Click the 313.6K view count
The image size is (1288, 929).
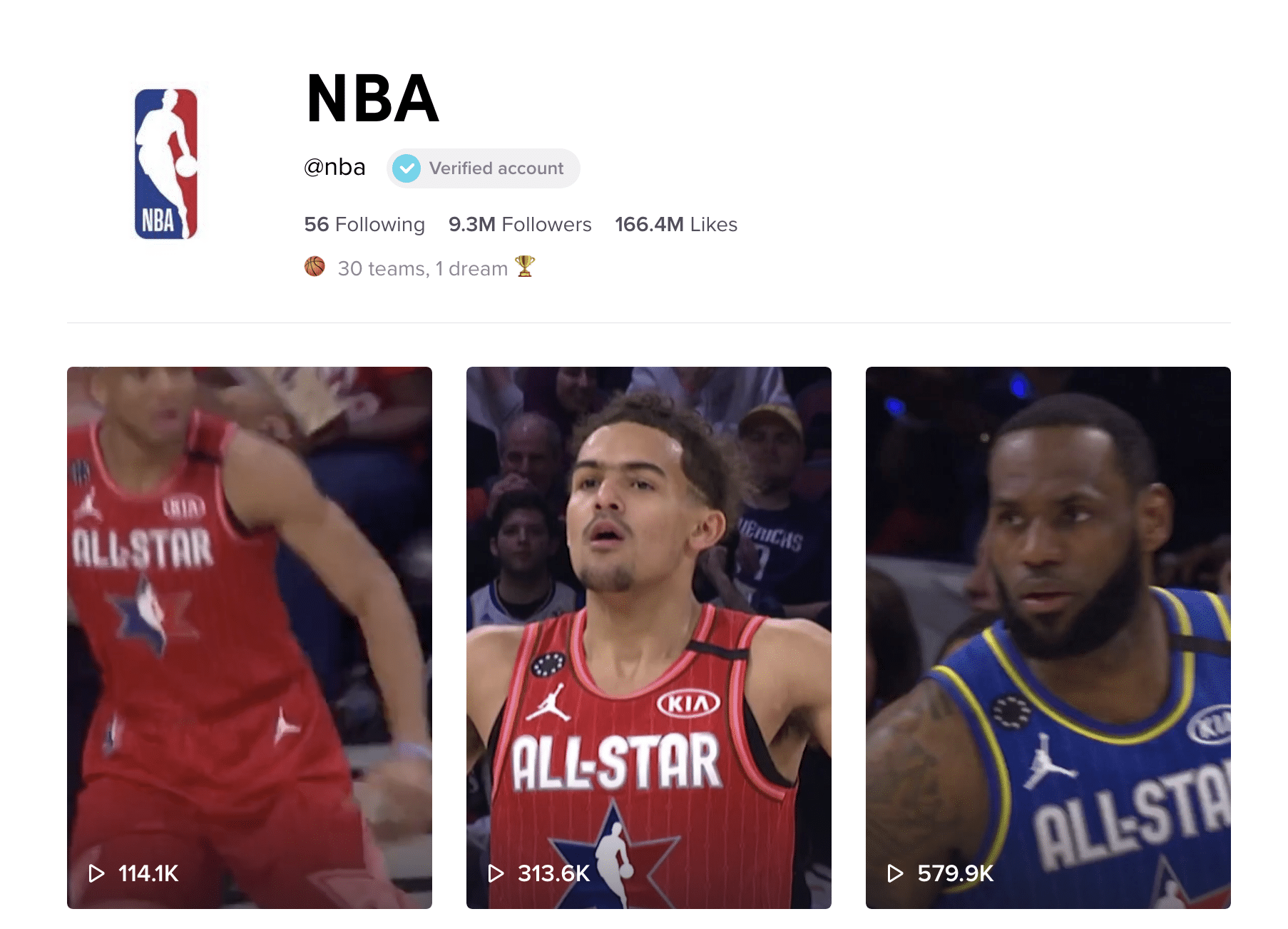click(554, 873)
